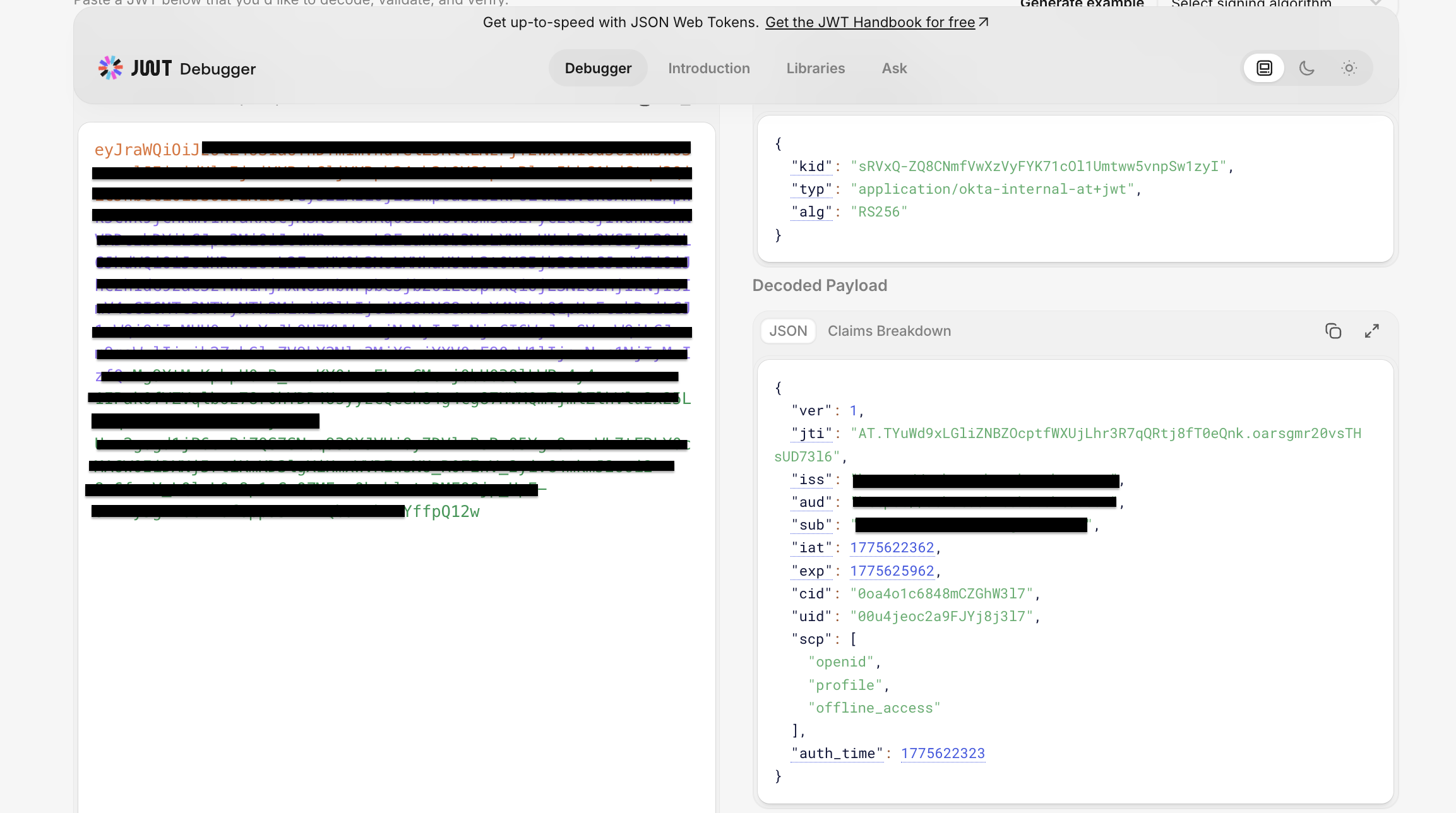The image size is (1456, 813).
Task: Click the exp timestamp value 1775625962
Action: (892, 571)
